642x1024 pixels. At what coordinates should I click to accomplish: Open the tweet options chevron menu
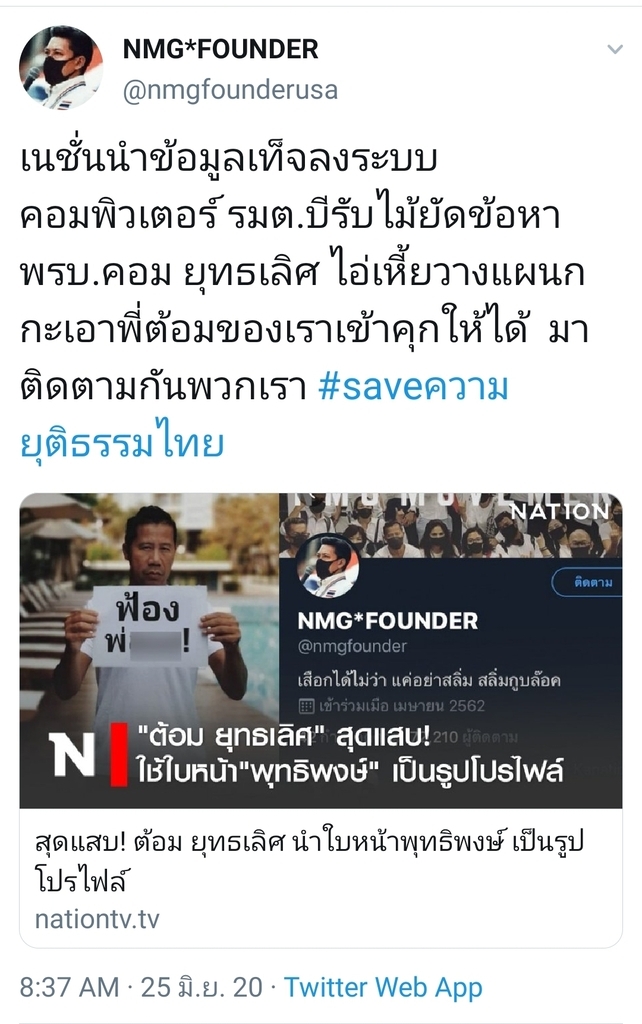coord(615,49)
